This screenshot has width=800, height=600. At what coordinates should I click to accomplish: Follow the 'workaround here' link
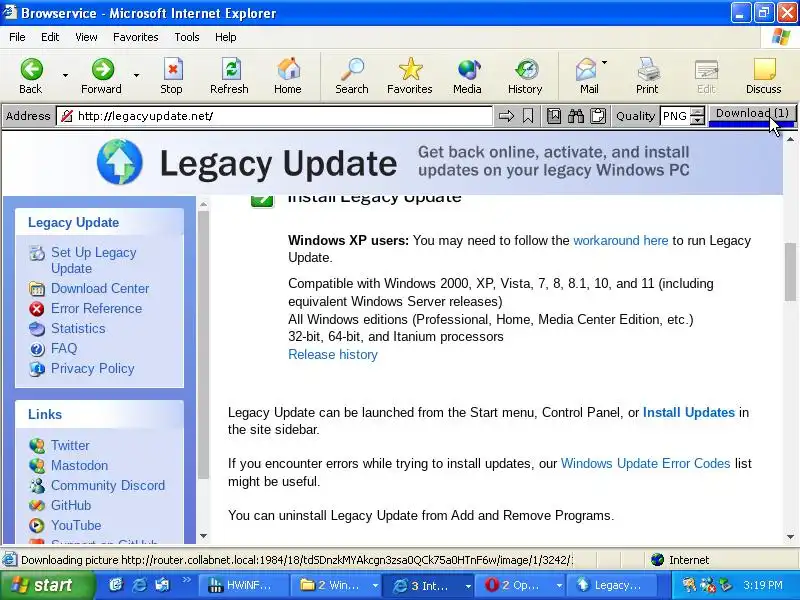(620, 240)
